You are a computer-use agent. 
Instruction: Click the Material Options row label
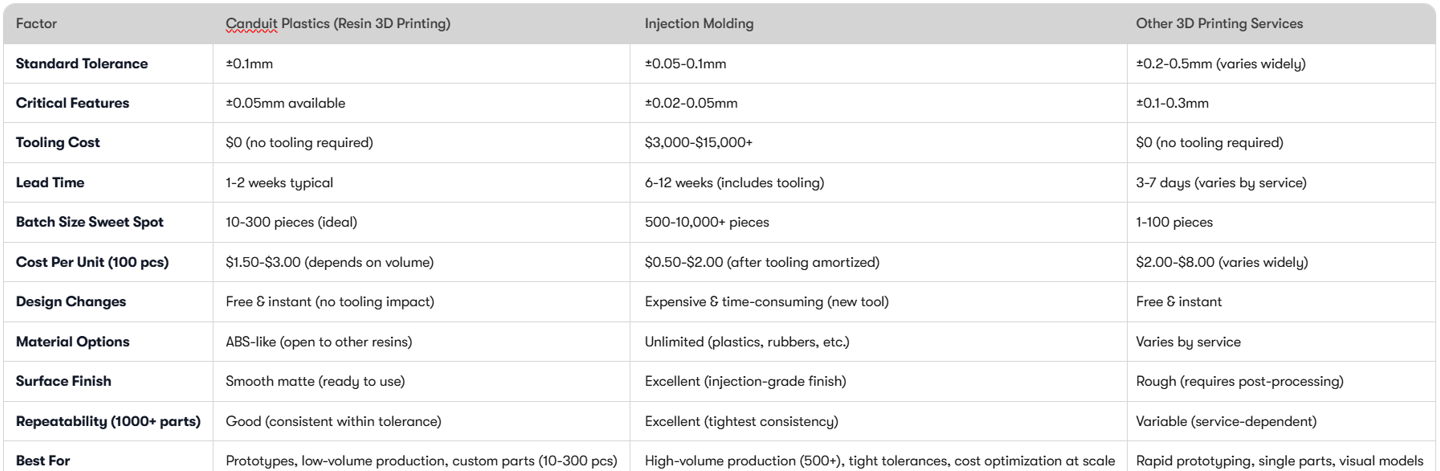tap(73, 342)
